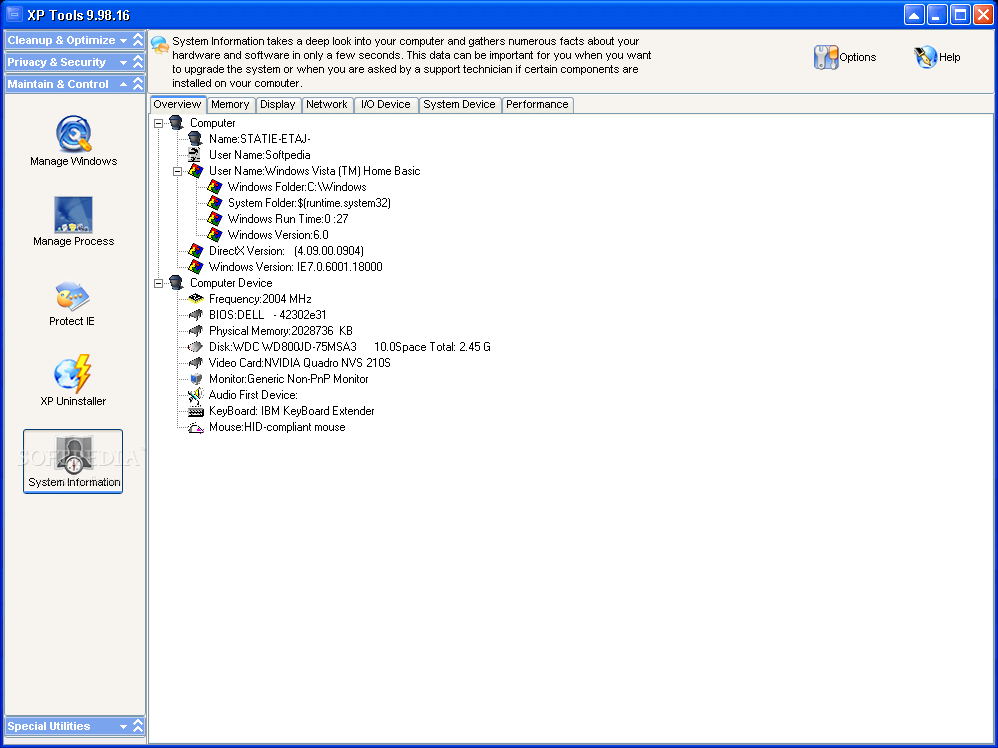
Task: Click the icon beside Video Card:NVIDIA
Action: coord(195,363)
